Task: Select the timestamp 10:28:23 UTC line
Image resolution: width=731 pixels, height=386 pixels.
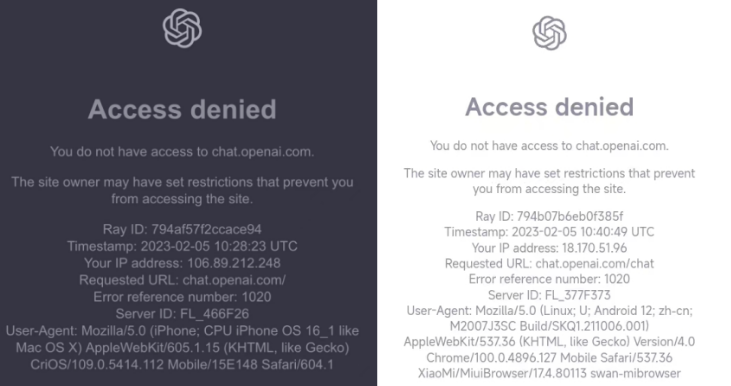Action: click(182, 246)
